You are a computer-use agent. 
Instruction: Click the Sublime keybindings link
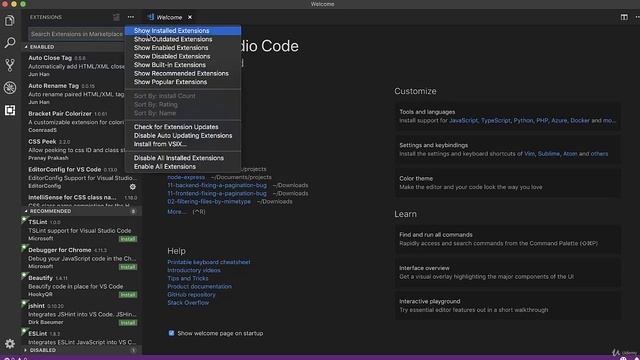549,154
